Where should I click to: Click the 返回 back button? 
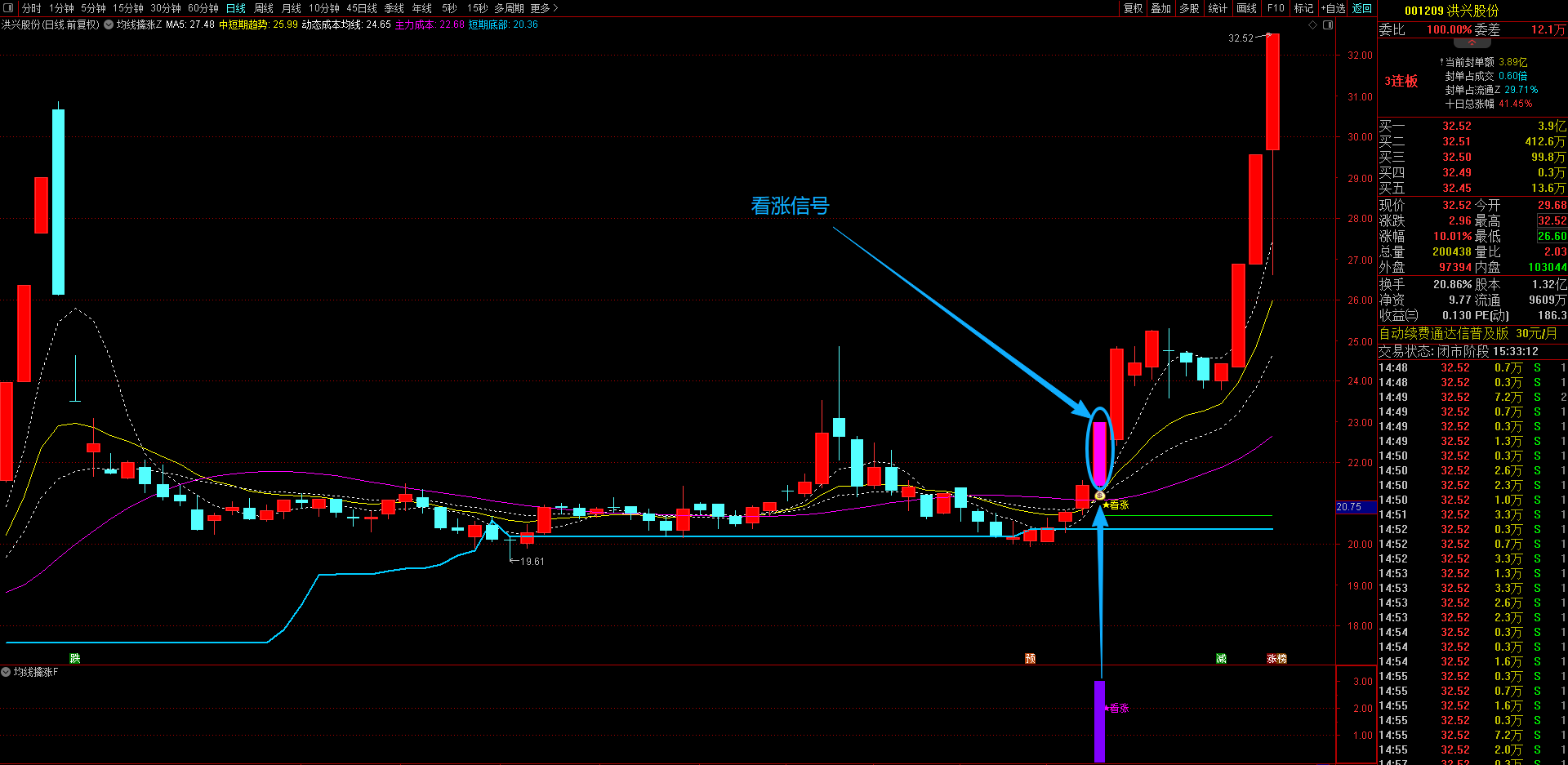pyautogui.click(x=1362, y=8)
